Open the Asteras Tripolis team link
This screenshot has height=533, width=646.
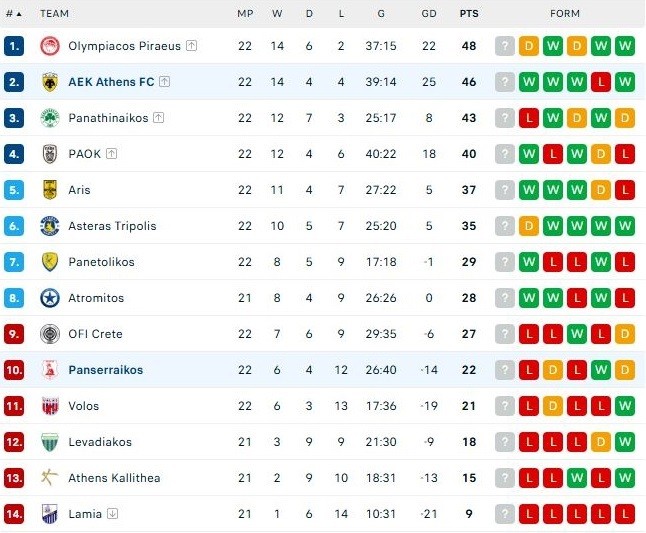[112, 226]
